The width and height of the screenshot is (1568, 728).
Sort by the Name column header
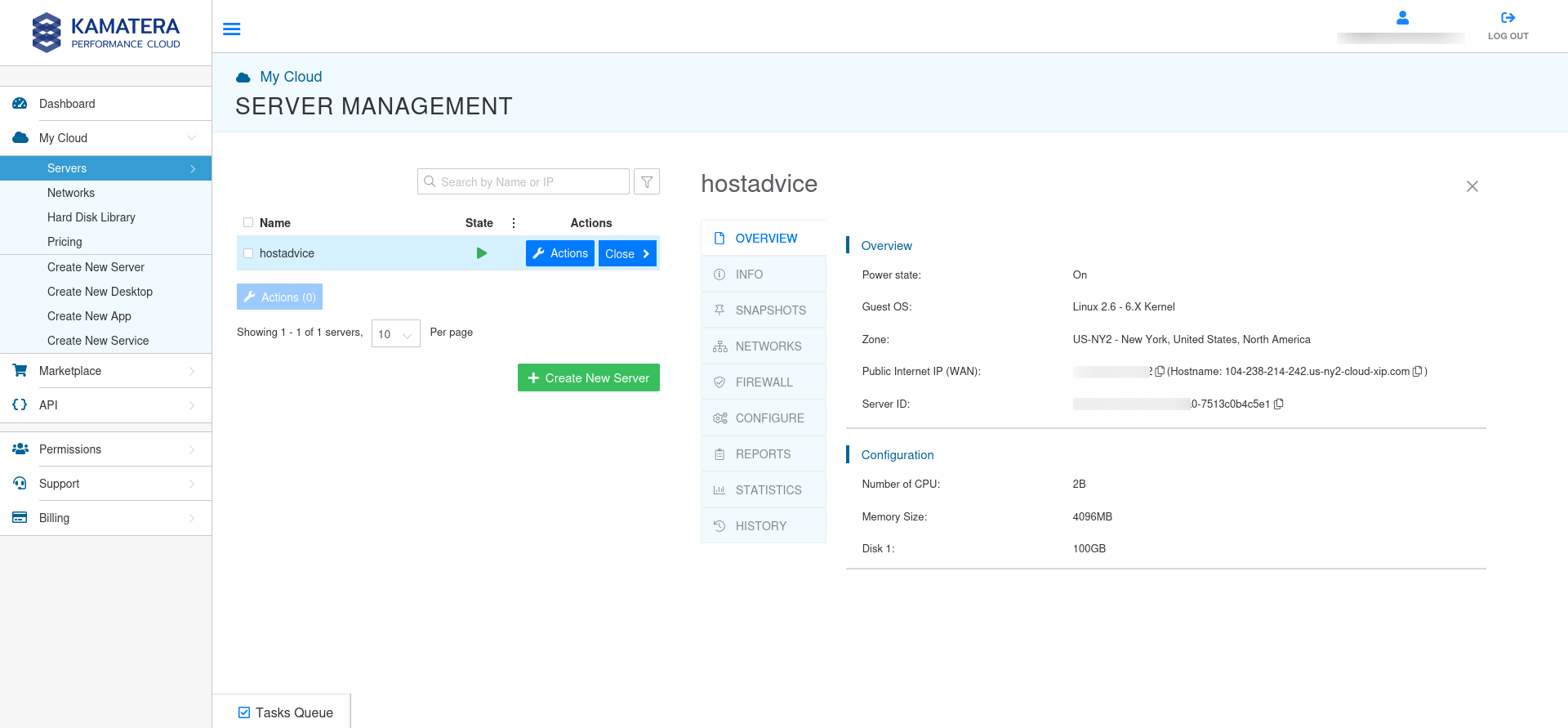pyautogui.click(x=275, y=223)
